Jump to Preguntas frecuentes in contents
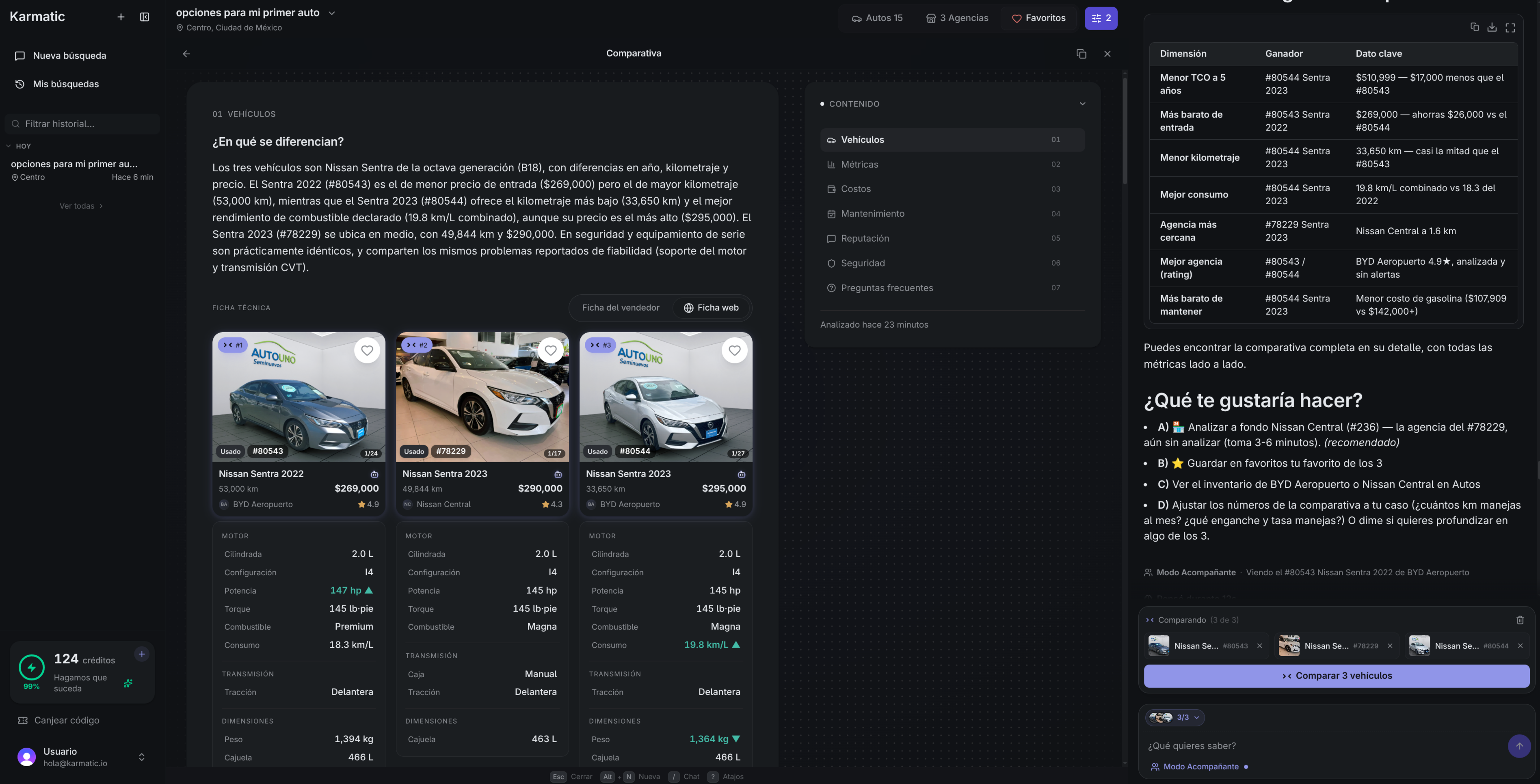 (x=952, y=288)
